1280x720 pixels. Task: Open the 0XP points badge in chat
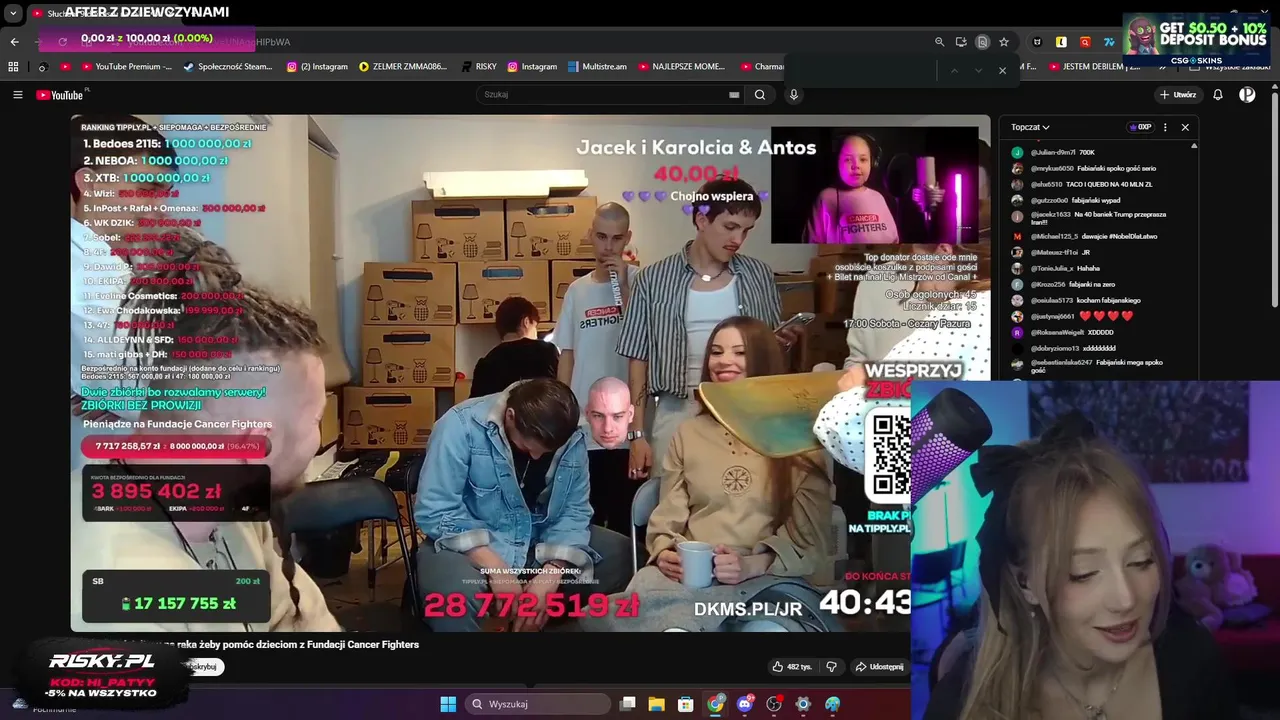[x=1140, y=127]
